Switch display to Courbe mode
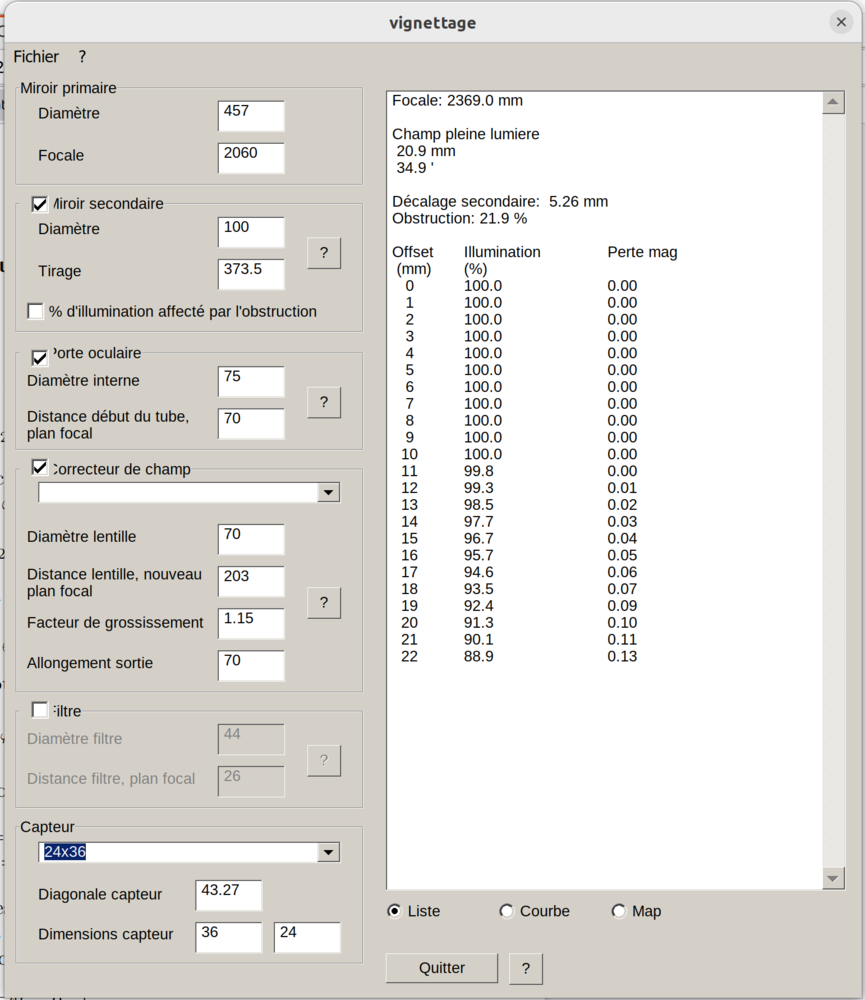865x1000 pixels. click(508, 911)
